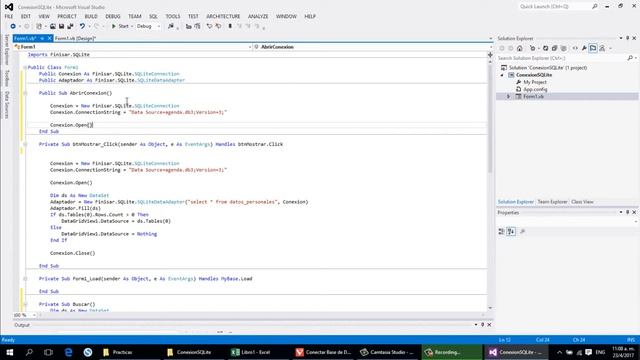This screenshot has width=640, height=360.
Task: Close the Output panel
Action: 489,325
